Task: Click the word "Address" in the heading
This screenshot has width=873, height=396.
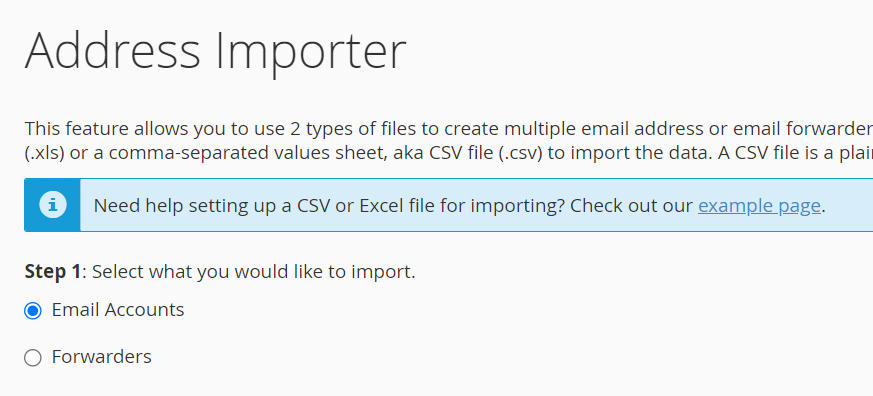Action: coord(112,51)
